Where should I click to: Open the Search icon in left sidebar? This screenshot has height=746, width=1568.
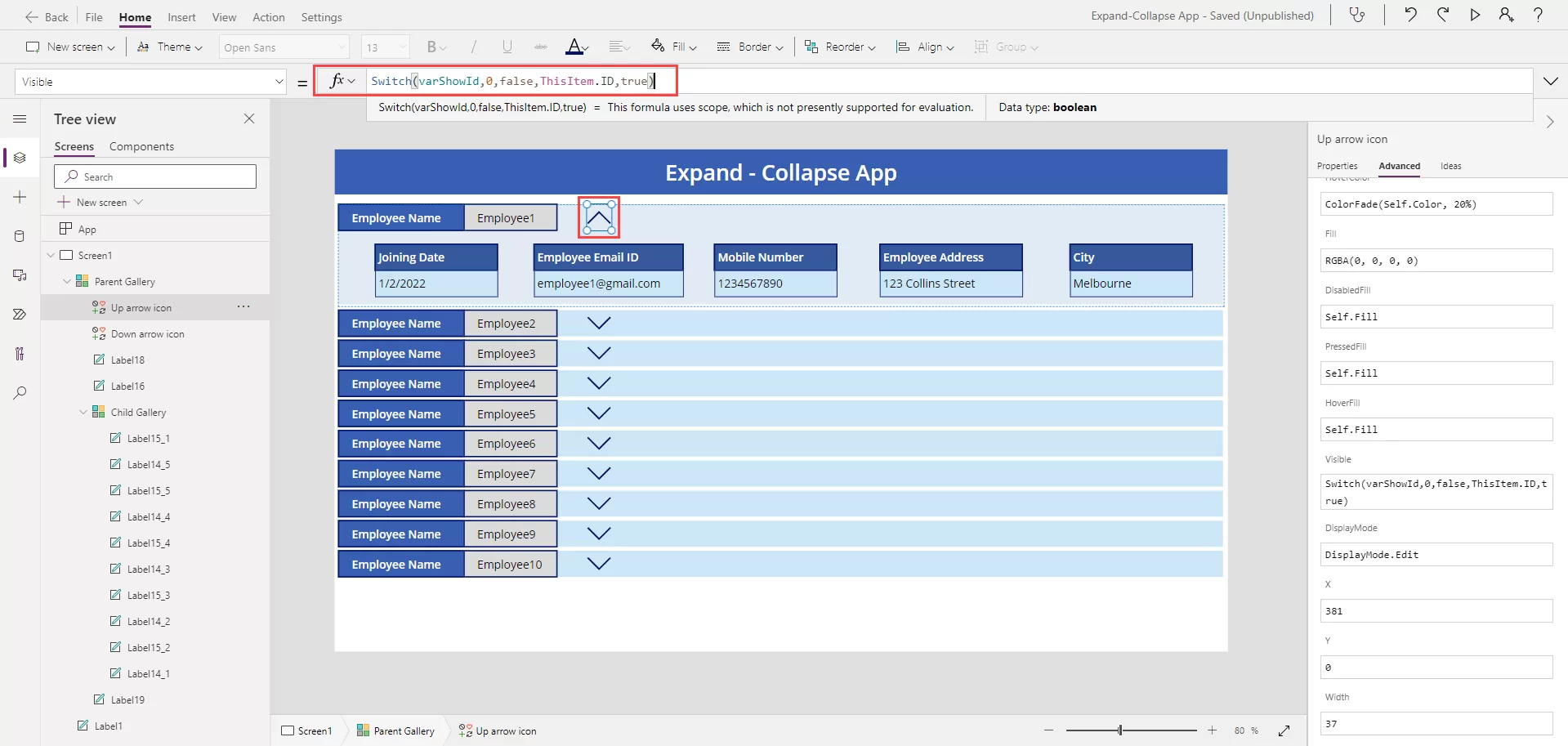(x=20, y=393)
